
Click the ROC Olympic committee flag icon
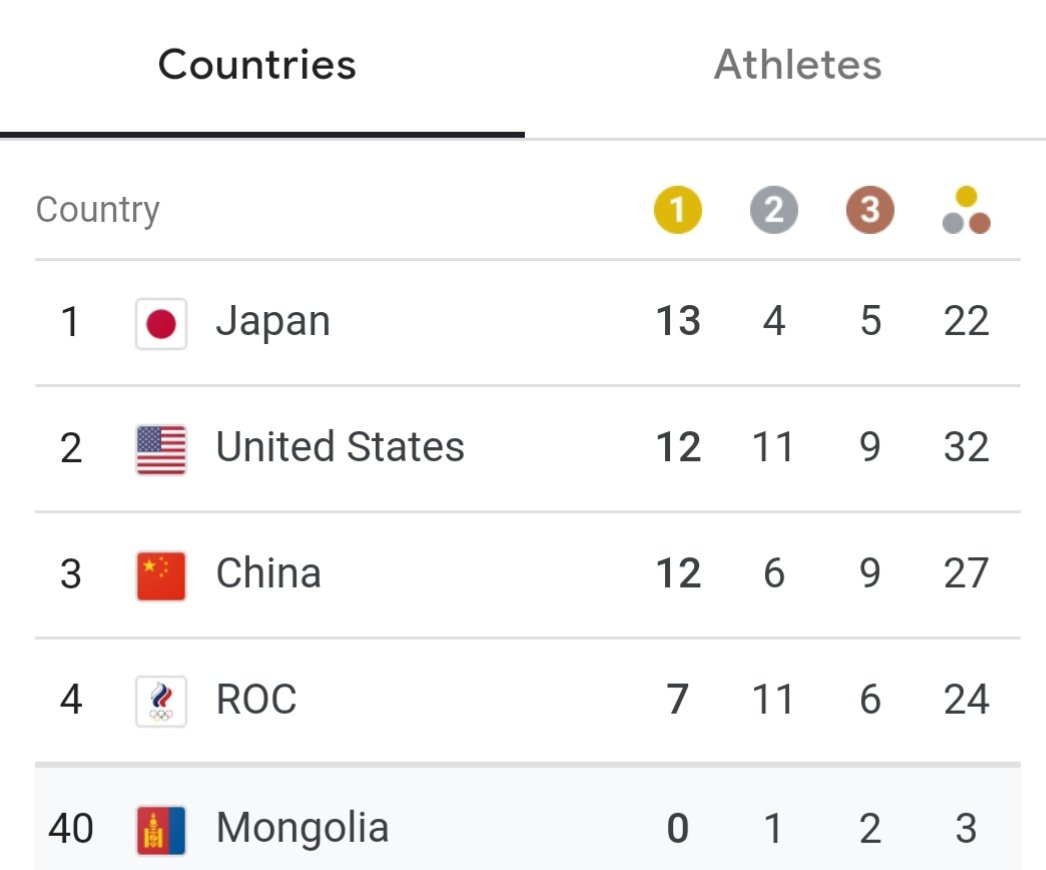pyautogui.click(x=161, y=701)
